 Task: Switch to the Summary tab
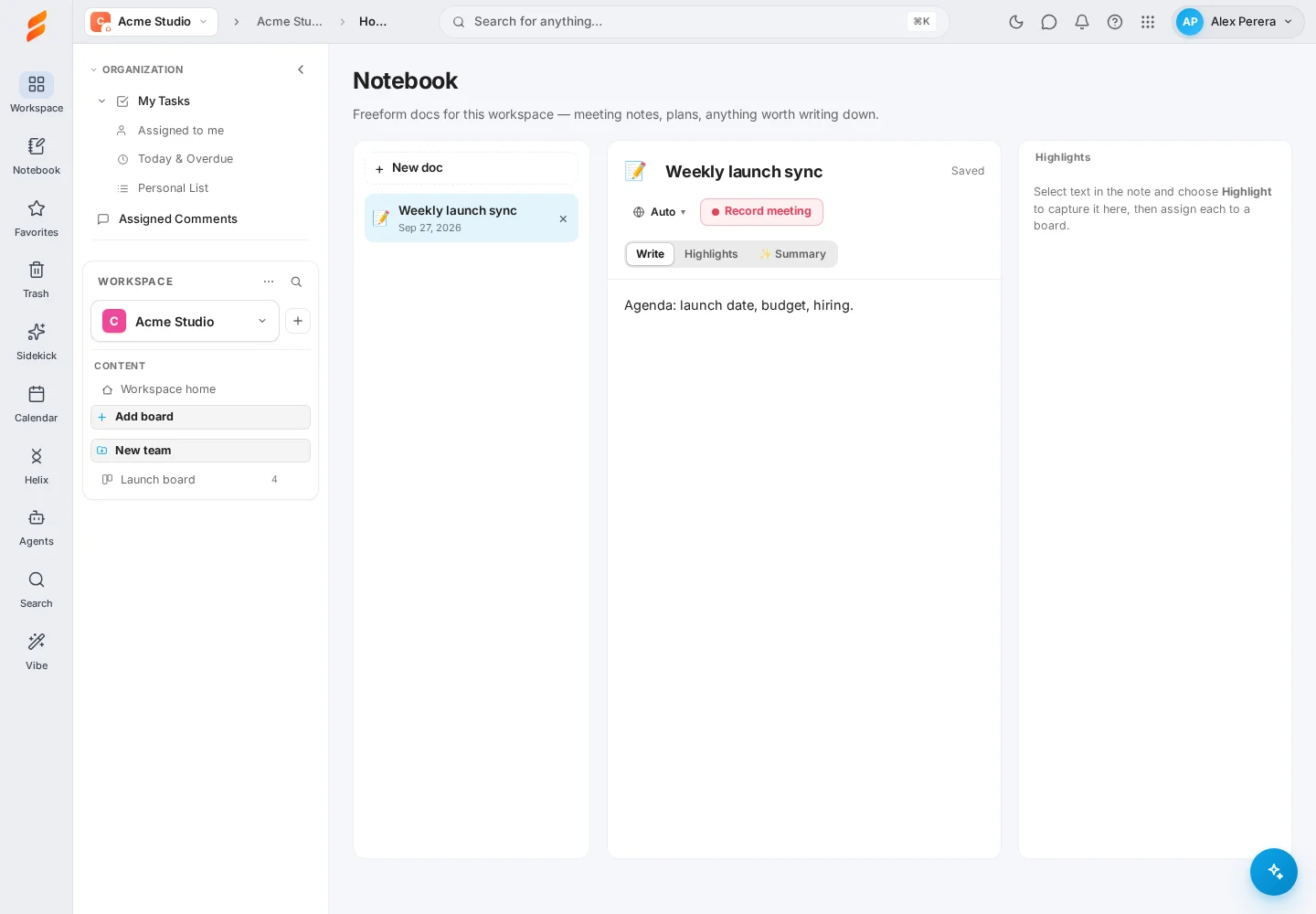click(792, 254)
